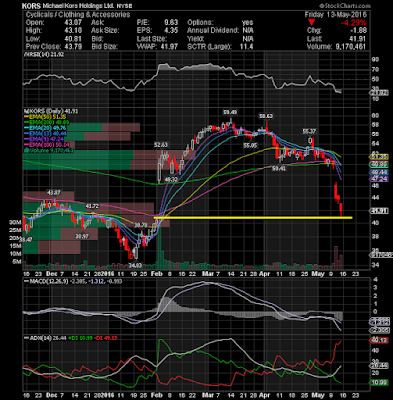Click the Prev Close value 43.79
The image size is (393, 400).
click(73, 46)
